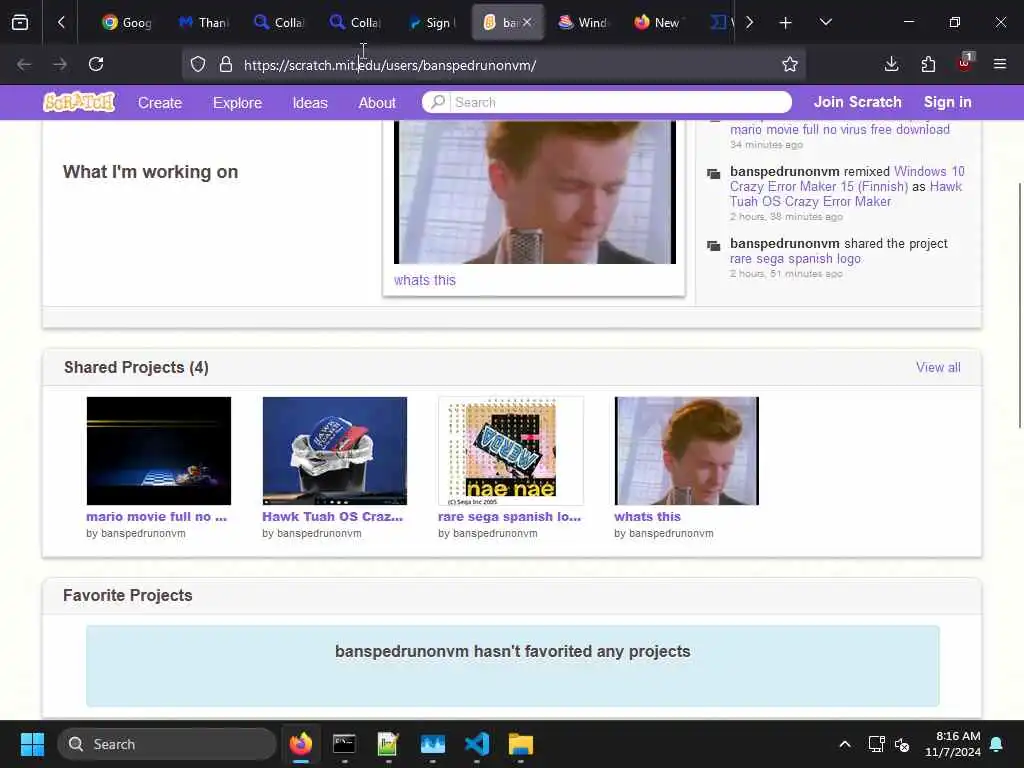Open the extensions puzzle icon
The height and width of the screenshot is (768, 1024).
(x=928, y=64)
